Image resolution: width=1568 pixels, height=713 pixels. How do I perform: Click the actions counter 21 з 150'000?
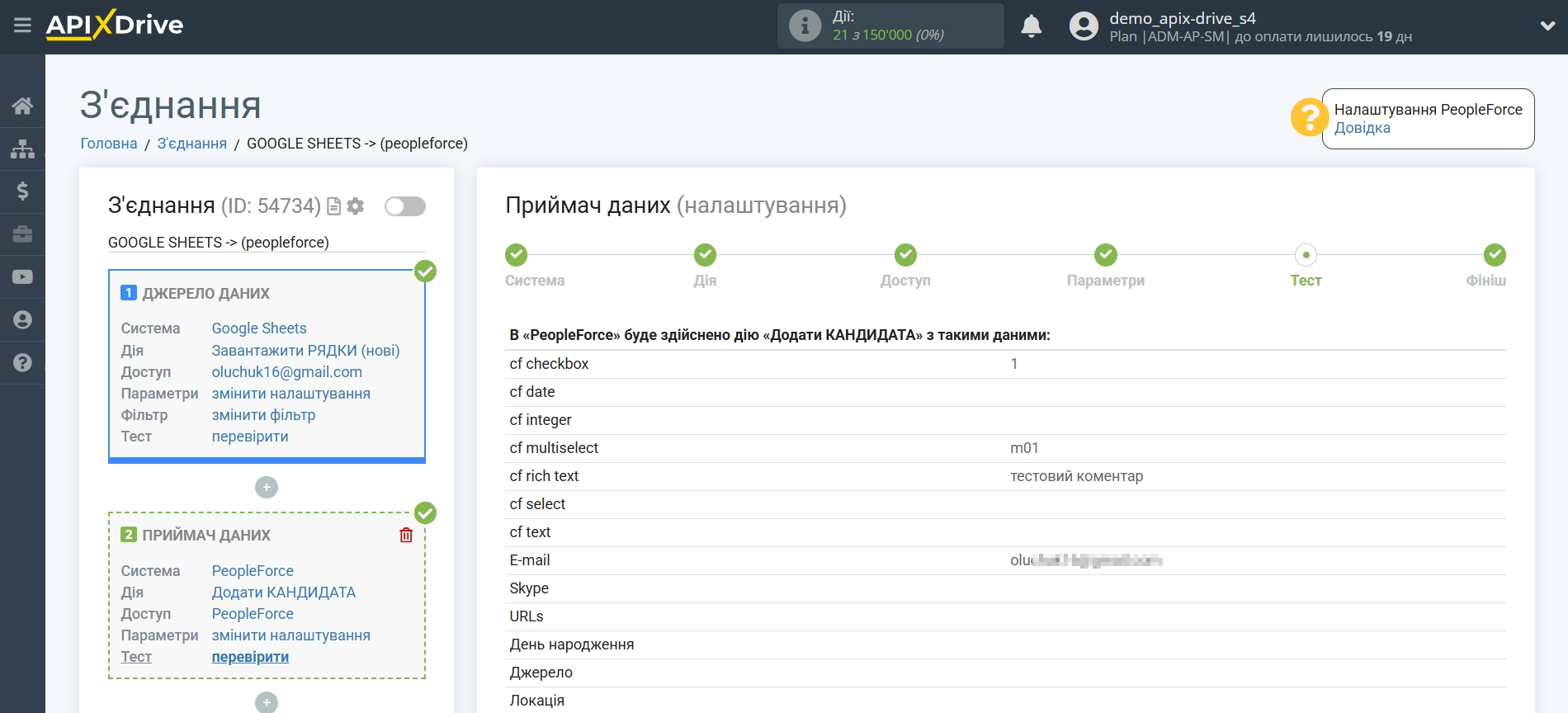coord(888,35)
